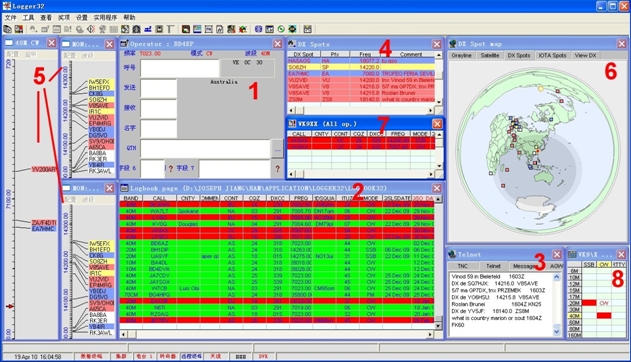The height and width of the screenshot is (362, 631).
Task: Click the DX Spots window title icon
Action: (292, 43)
